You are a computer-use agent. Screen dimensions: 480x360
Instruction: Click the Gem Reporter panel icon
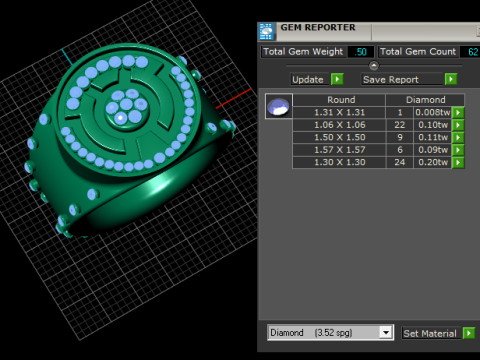266,32
